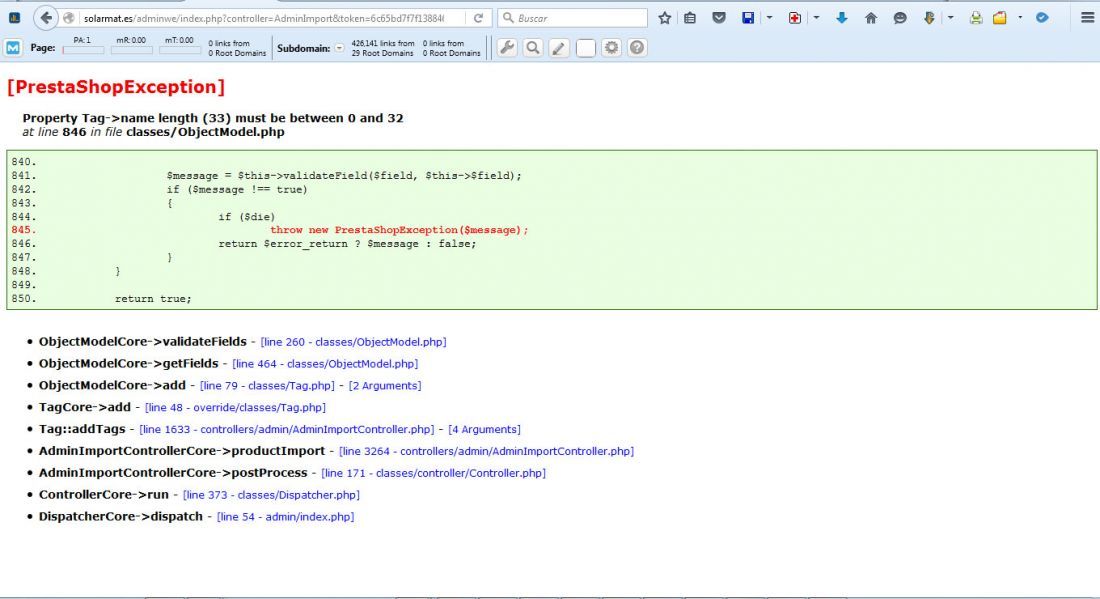Open link line 260 - classes/ObjectModel.php
This screenshot has width=1100, height=599.
pyautogui.click(x=354, y=342)
